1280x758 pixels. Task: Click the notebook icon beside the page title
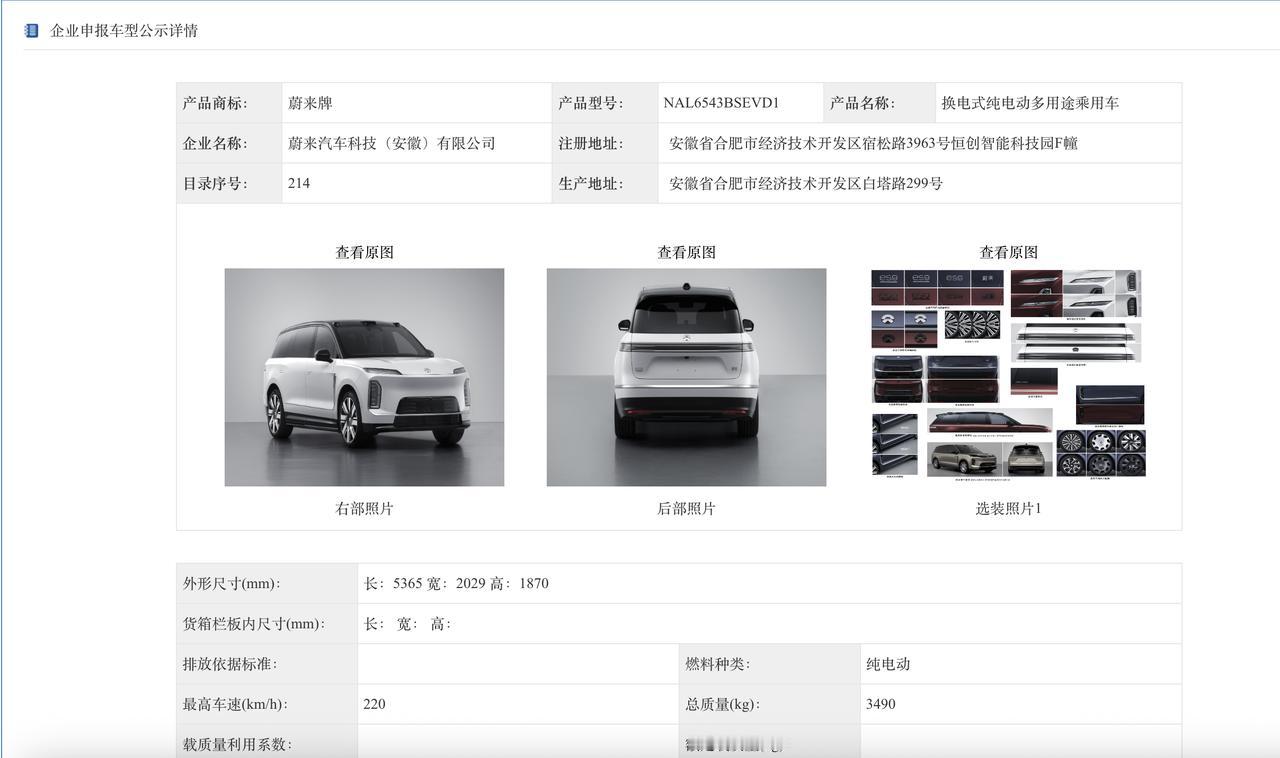(x=31, y=31)
